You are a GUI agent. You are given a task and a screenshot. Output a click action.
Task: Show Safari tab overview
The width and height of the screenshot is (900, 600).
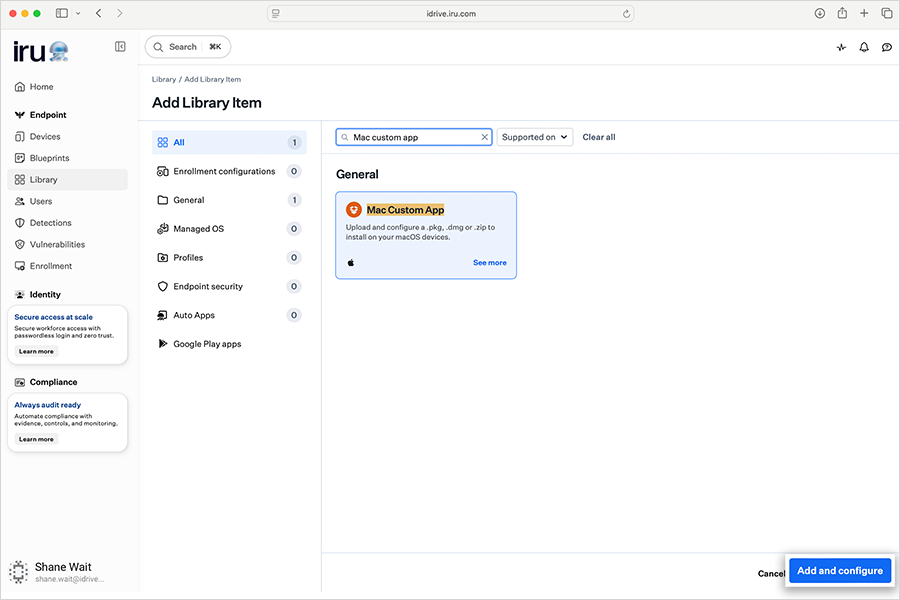887,13
